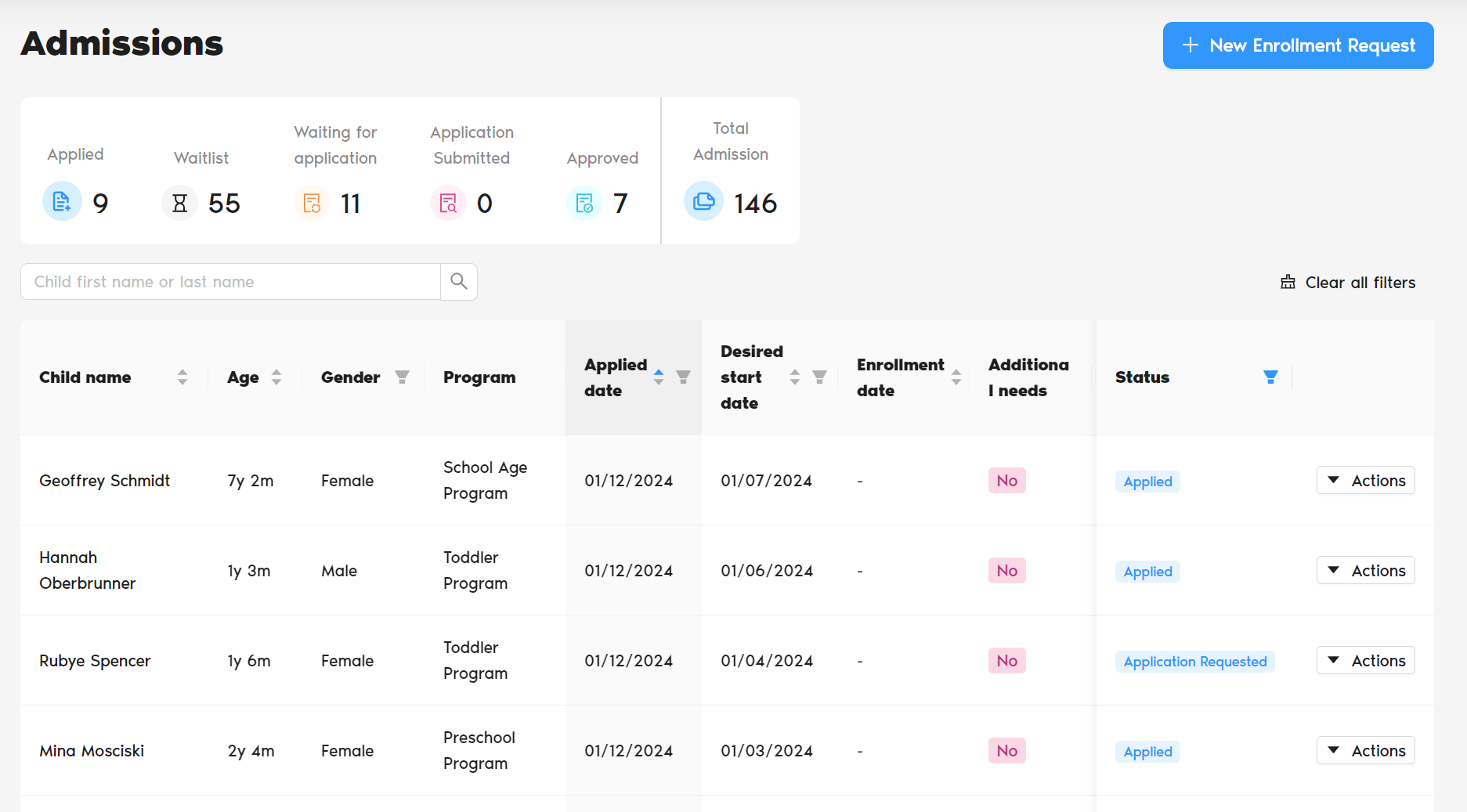Expand Actions for Hannah Oberbrunner
The width and height of the screenshot is (1467, 812).
[x=1365, y=570]
